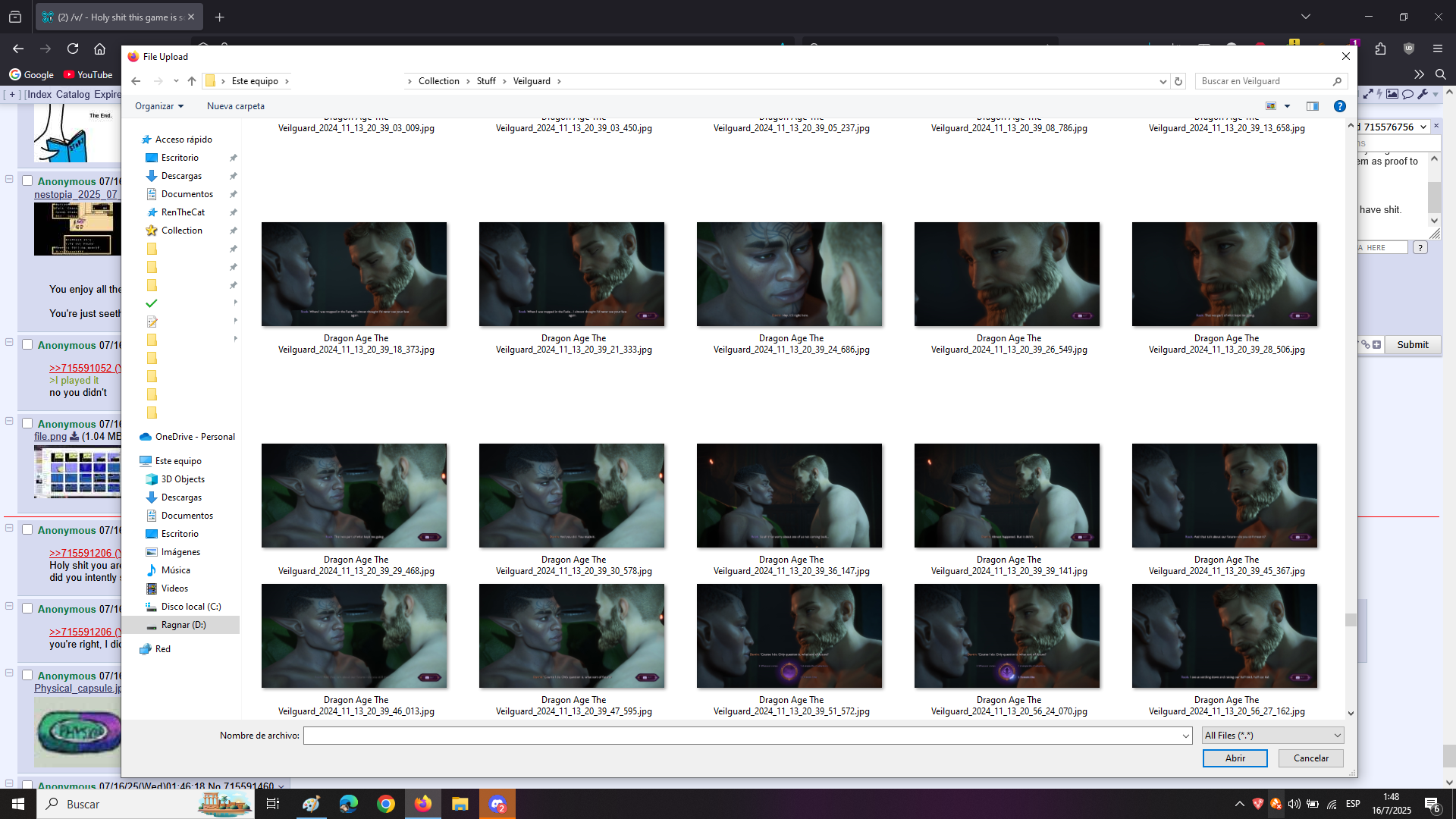Open the dialog help icon

coord(1340,106)
